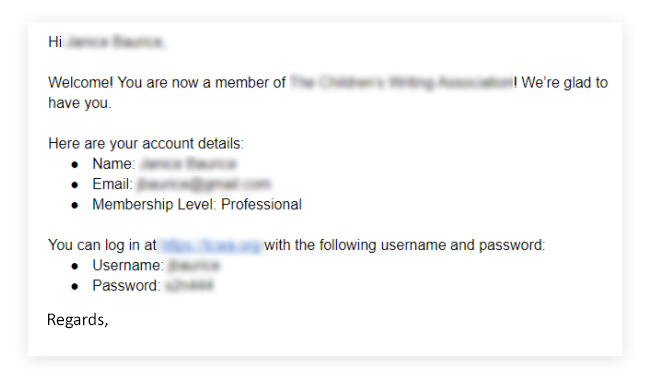Select the blurred username value
This screenshot has height=383, width=650.
tap(194, 265)
